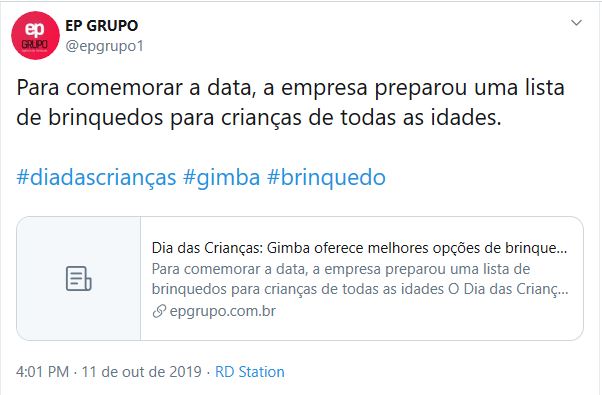Click the red ep logo in the avatar

[x=35, y=30]
